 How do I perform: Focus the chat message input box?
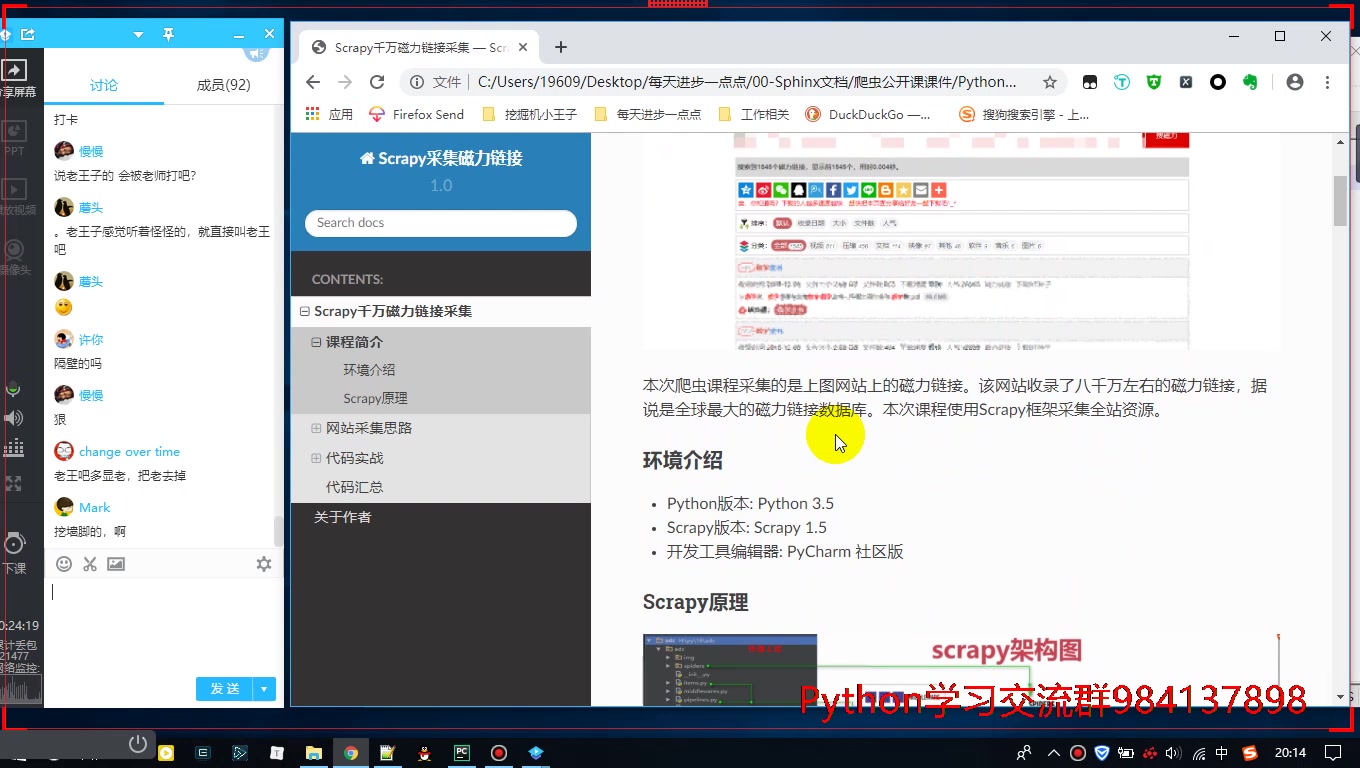tap(164, 625)
